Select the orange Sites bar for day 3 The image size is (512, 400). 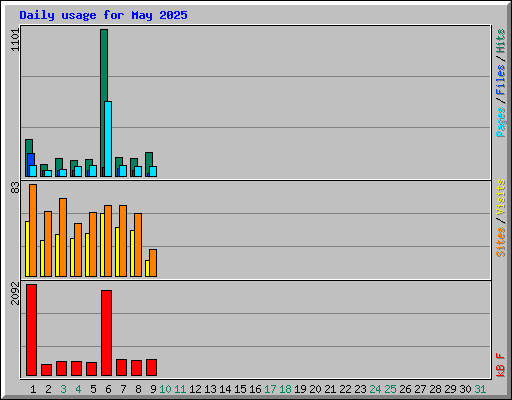coord(63,237)
